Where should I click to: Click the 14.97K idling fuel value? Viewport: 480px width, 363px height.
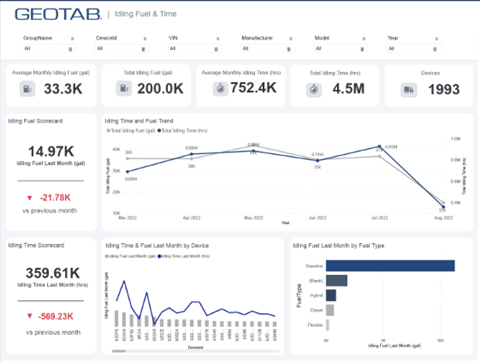(51, 152)
